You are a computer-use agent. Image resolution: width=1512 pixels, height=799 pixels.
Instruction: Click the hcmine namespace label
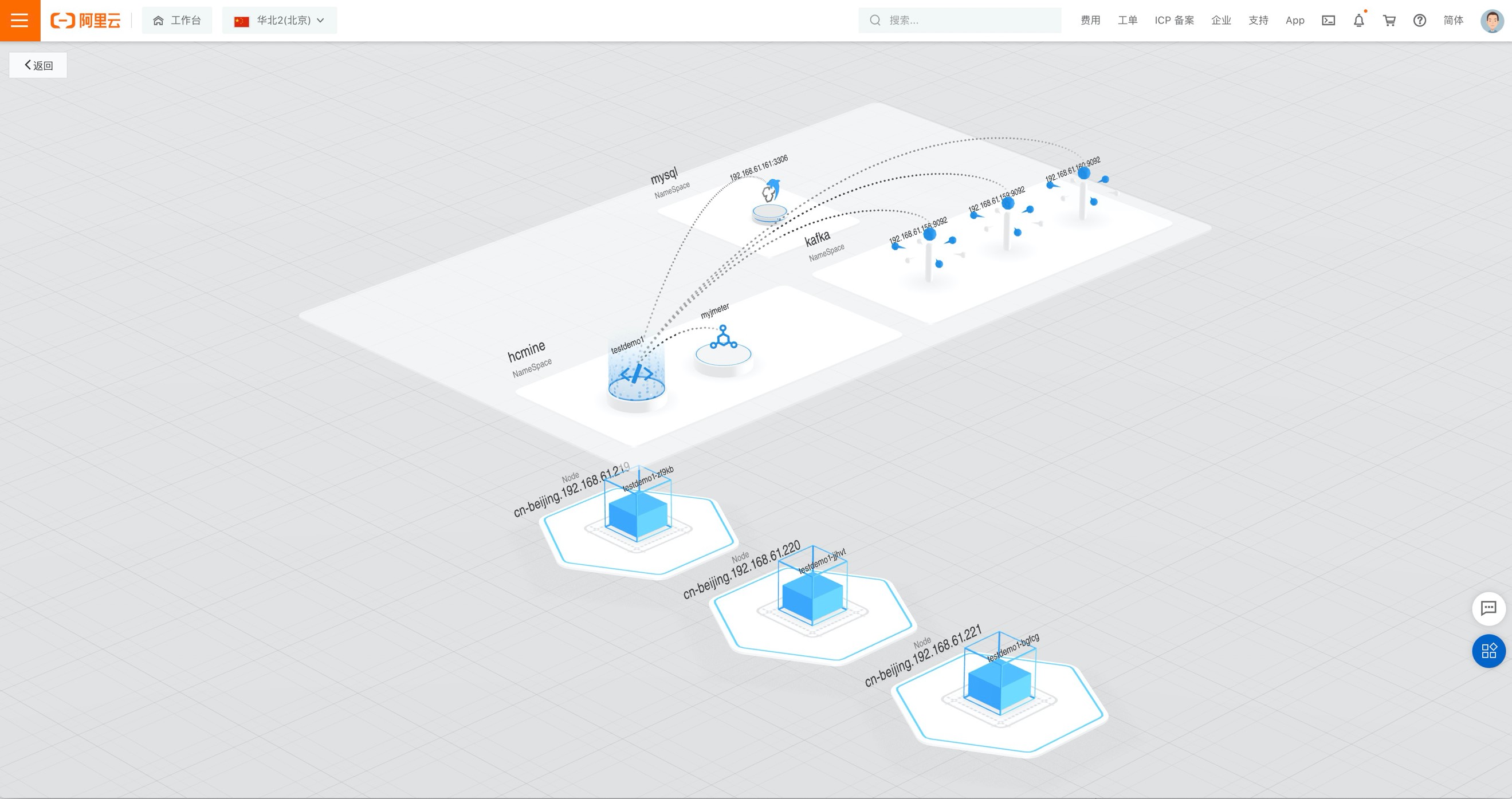(x=527, y=351)
